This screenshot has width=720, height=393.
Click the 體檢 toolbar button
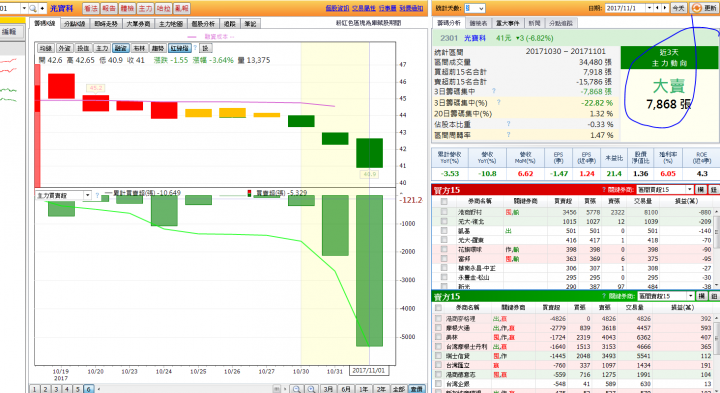(x=127, y=8)
